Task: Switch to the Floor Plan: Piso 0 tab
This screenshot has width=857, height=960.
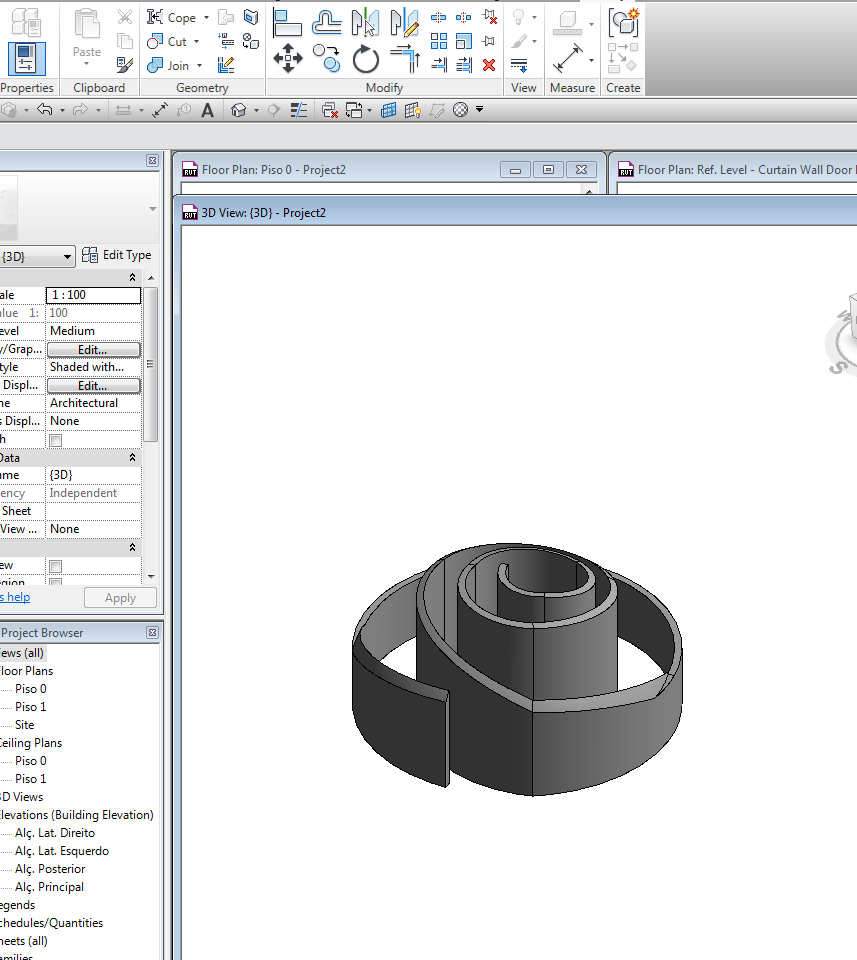Action: click(280, 170)
